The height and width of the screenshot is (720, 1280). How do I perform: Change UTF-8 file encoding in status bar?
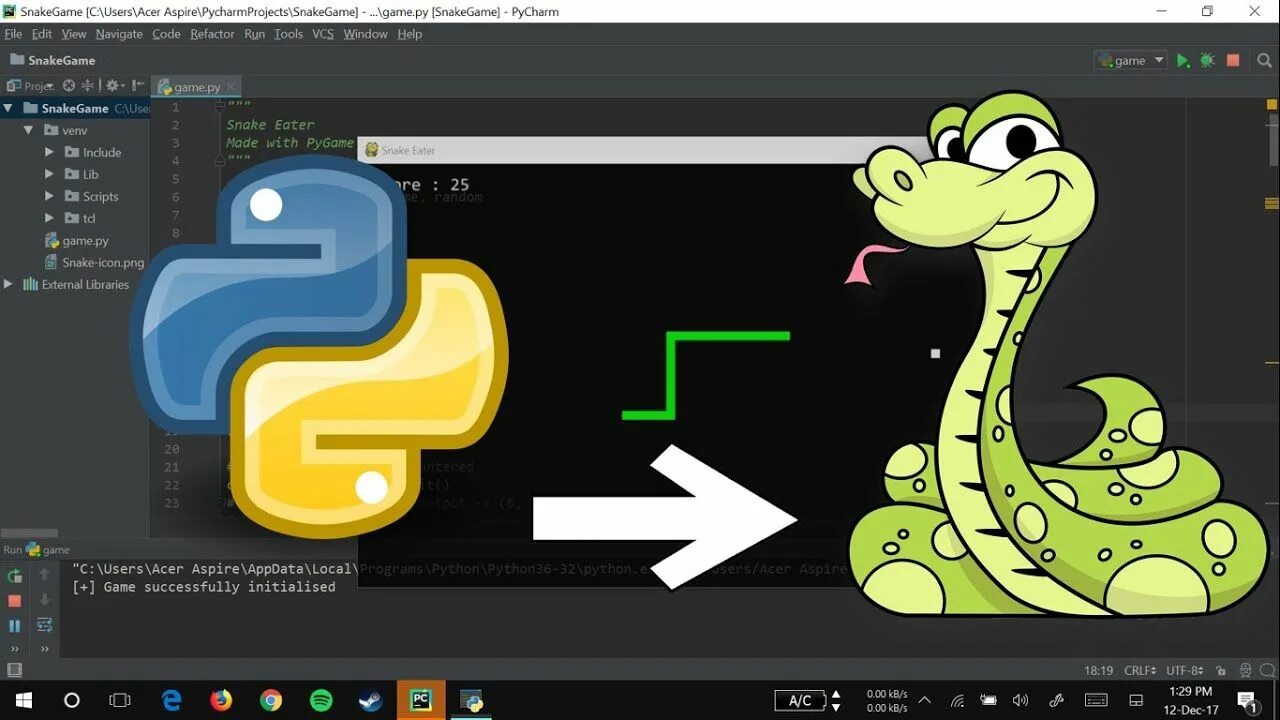tap(1185, 671)
